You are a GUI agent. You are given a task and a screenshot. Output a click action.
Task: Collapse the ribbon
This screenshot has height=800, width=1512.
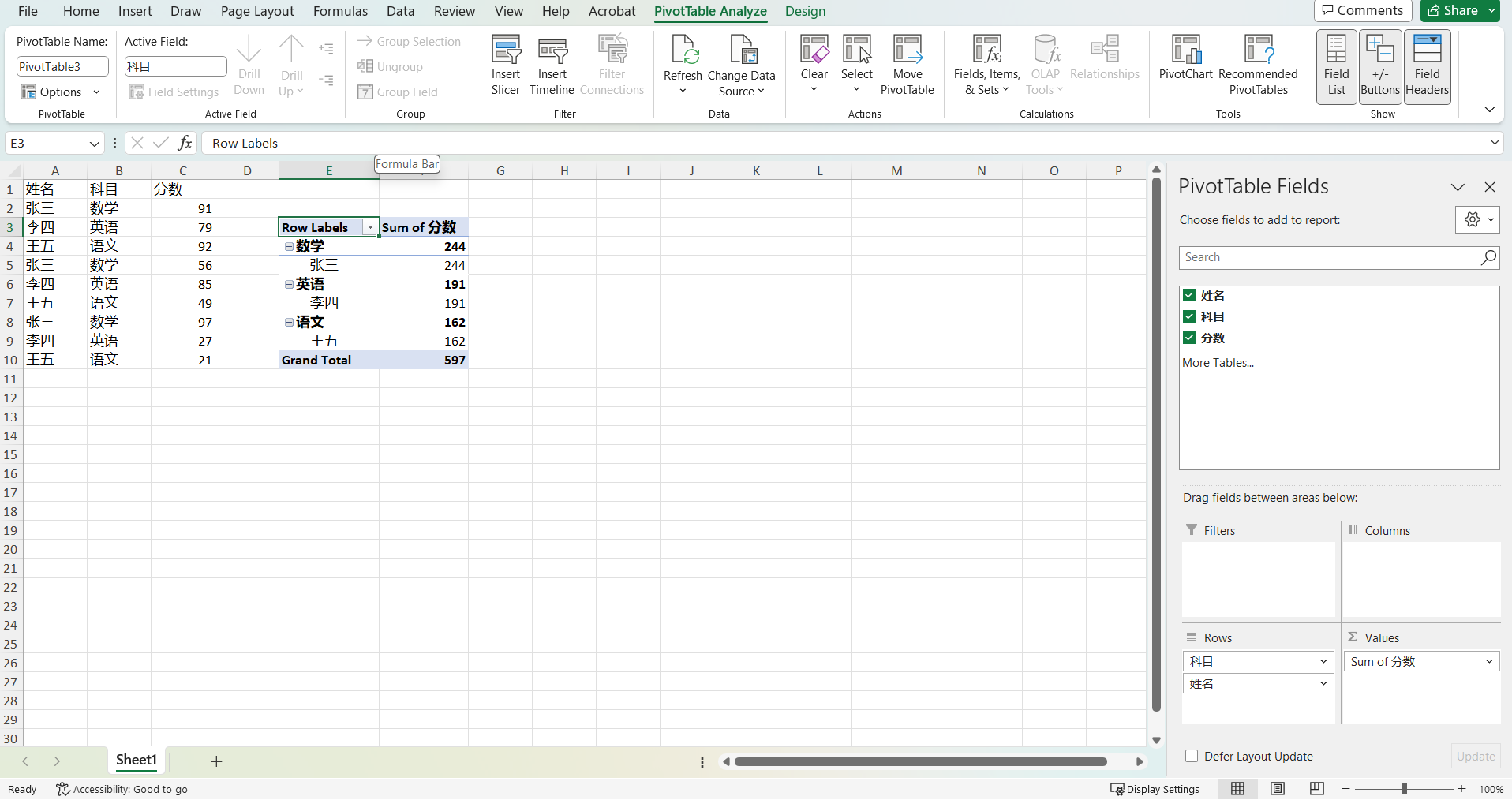point(1489,110)
